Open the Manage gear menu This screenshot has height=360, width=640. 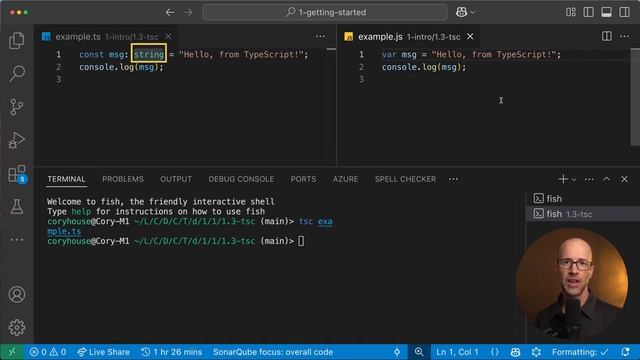coord(17,327)
